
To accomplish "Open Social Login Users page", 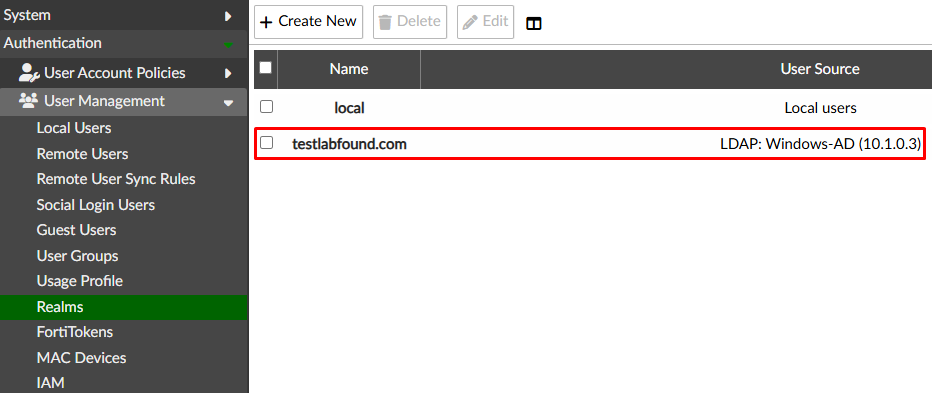I will [96, 205].
